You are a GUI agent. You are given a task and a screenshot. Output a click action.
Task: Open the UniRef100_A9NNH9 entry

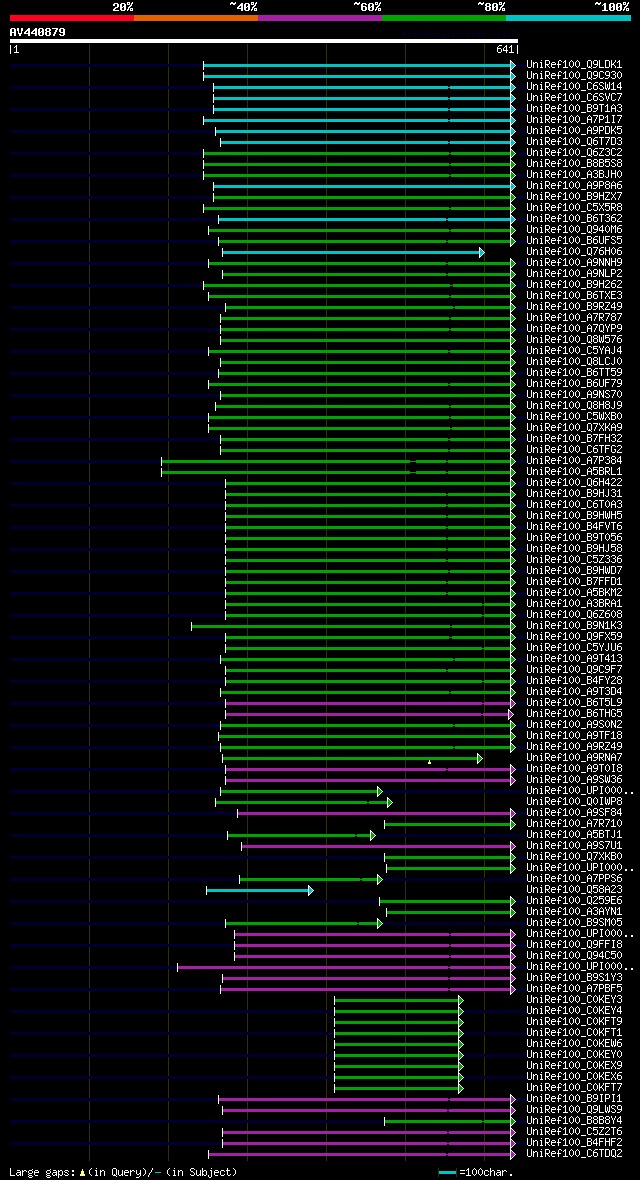(574, 263)
